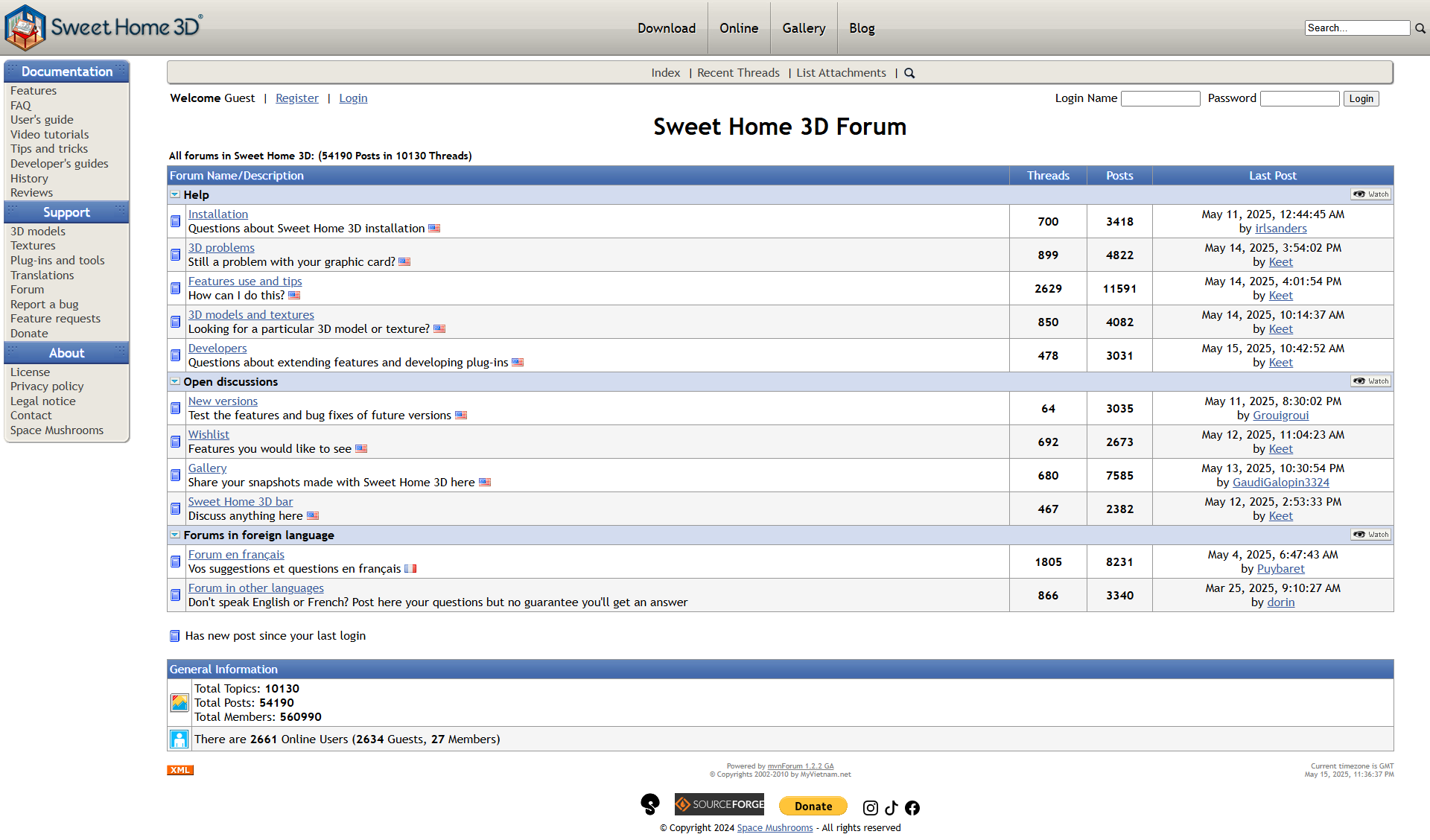This screenshot has height=840, width=1430.
Task: Open Video tutorials in sidebar
Action: [50, 135]
